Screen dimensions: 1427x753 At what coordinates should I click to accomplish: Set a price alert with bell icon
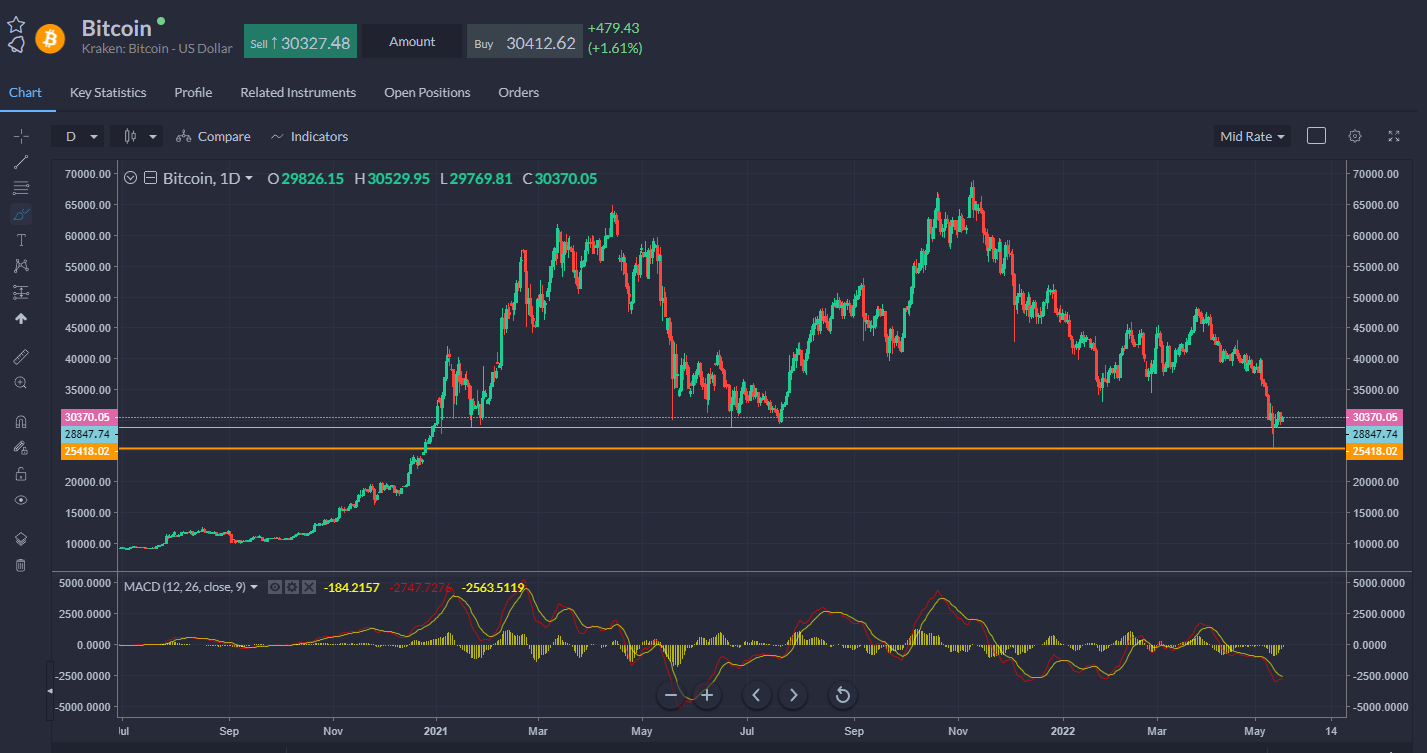coord(16,45)
